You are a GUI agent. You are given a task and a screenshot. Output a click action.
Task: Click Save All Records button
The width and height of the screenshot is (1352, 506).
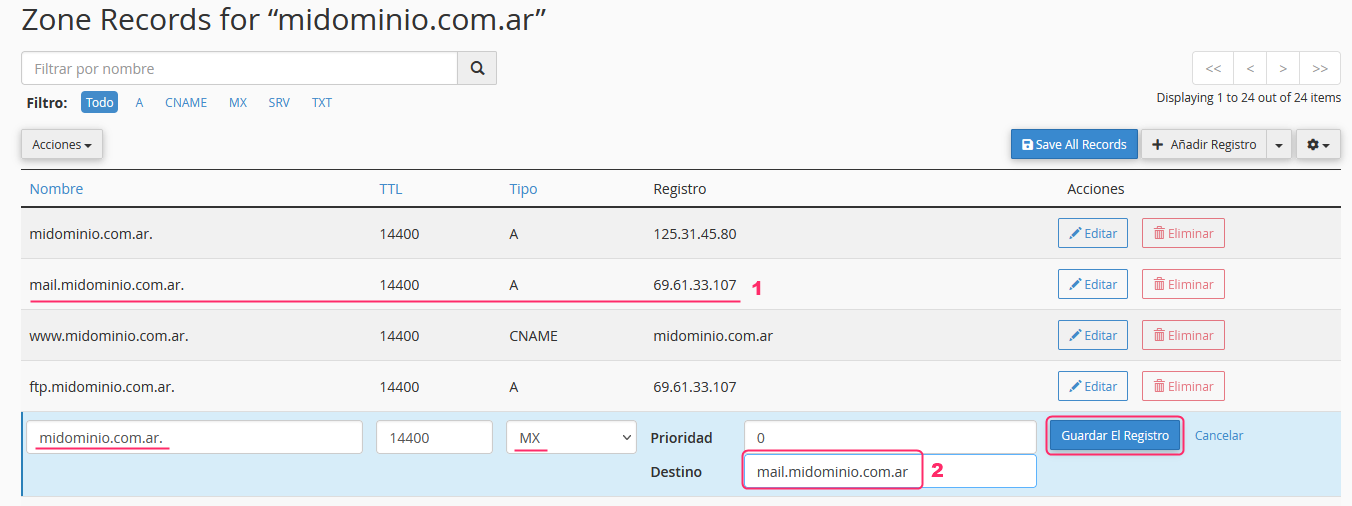click(x=1074, y=145)
